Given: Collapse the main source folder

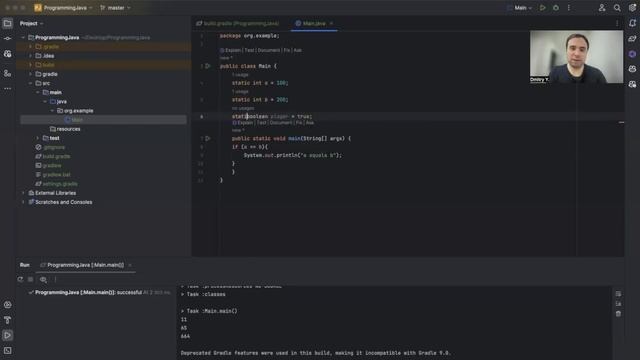Looking at the screenshot, I should coord(38,93).
